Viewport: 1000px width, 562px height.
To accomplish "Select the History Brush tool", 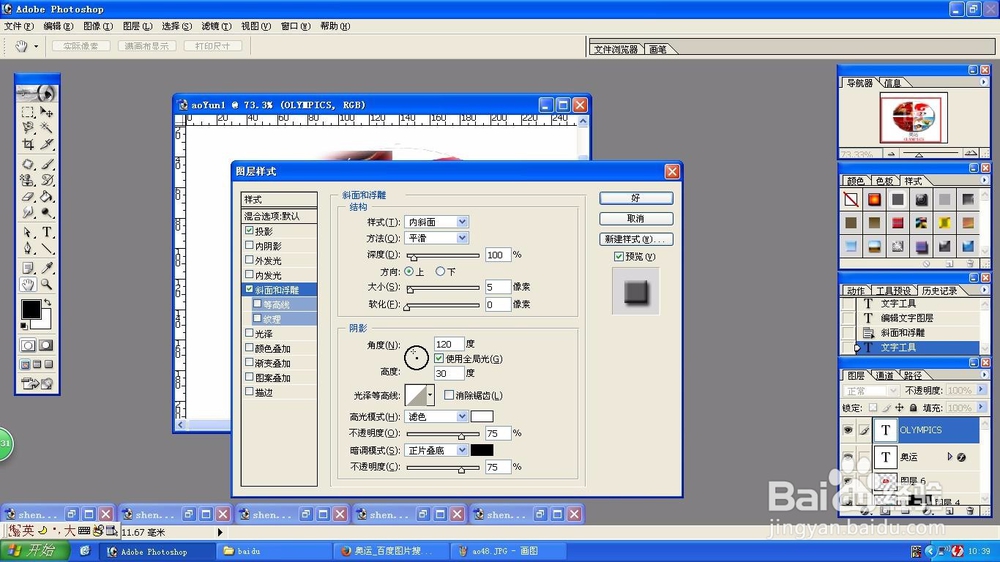I will pyautogui.click(x=47, y=181).
